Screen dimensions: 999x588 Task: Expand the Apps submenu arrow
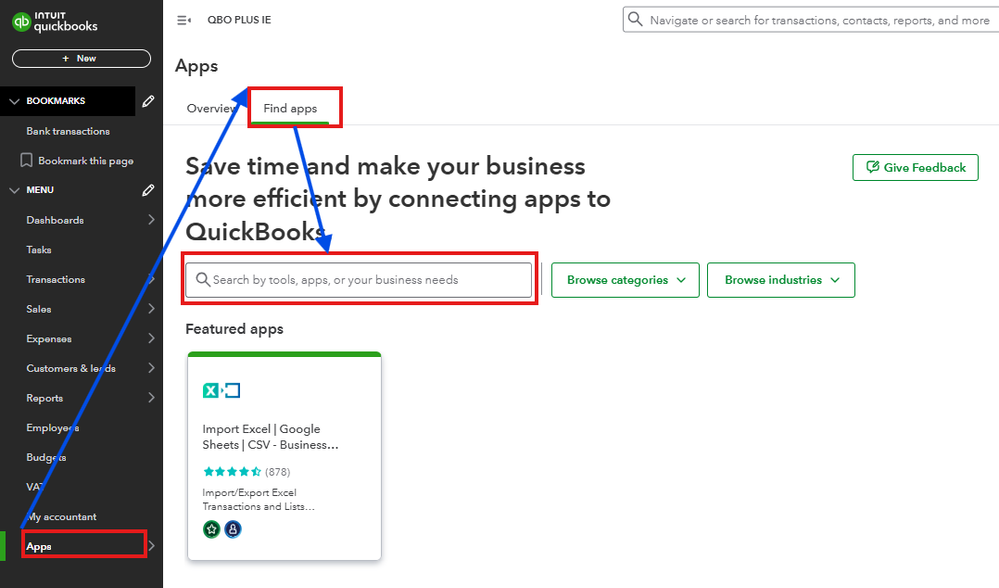(x=152, y=546)
